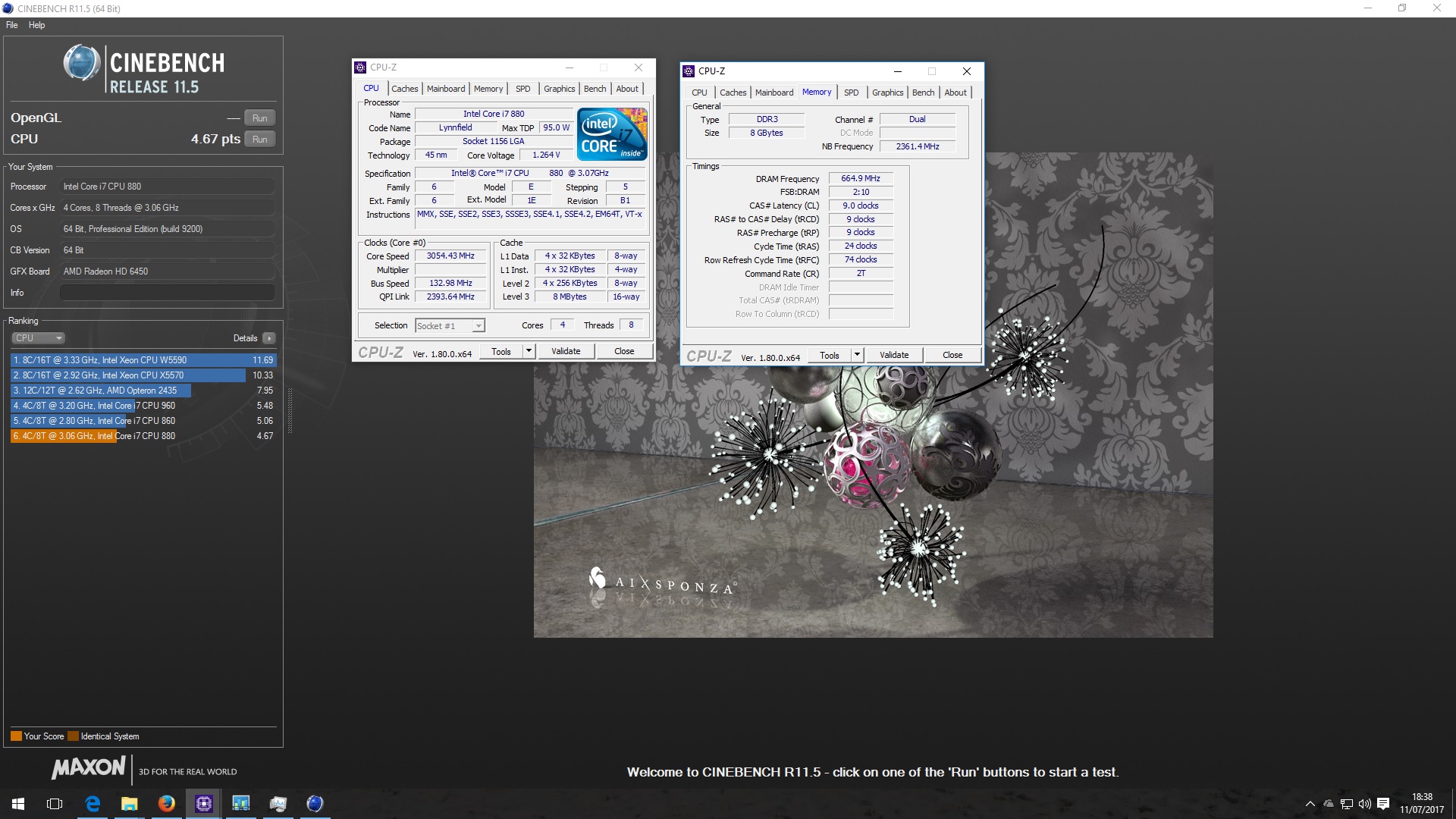The image size is (1456, 819).
Task: Expand Tools dropdown arrow in Memory CPU-Z window
Action: click(x=858, y=356)
